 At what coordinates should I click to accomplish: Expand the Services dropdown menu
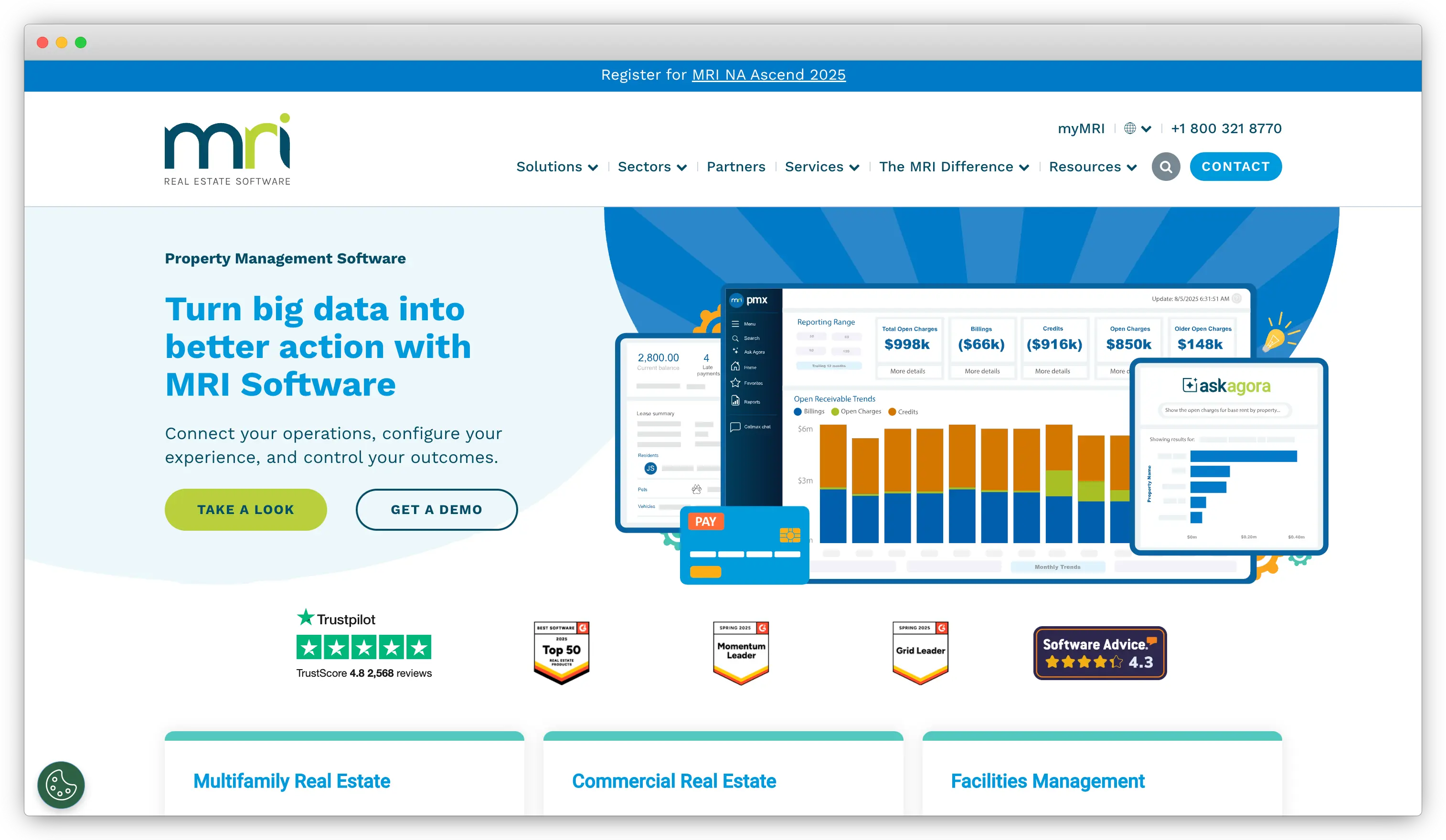[822, 167]
